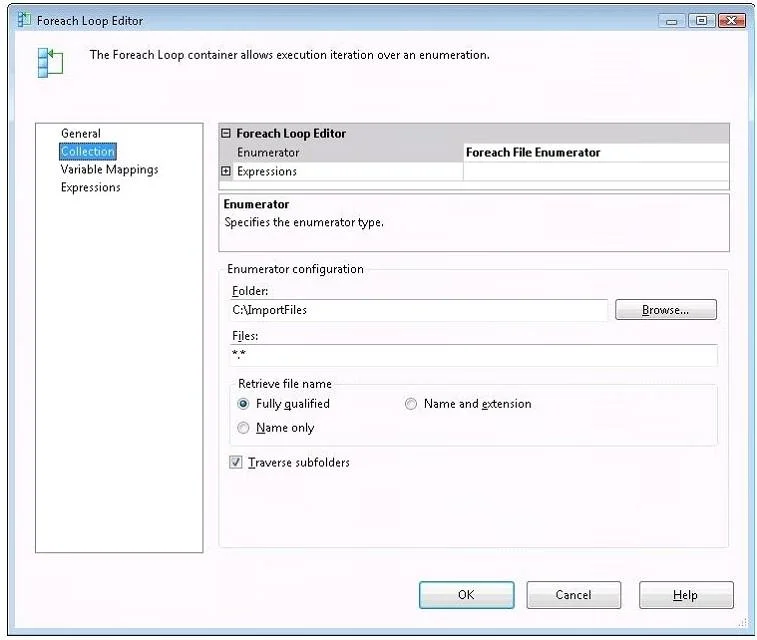Select the Name only radio button
This screenshot has width=757, height=640.
point(243,428)
